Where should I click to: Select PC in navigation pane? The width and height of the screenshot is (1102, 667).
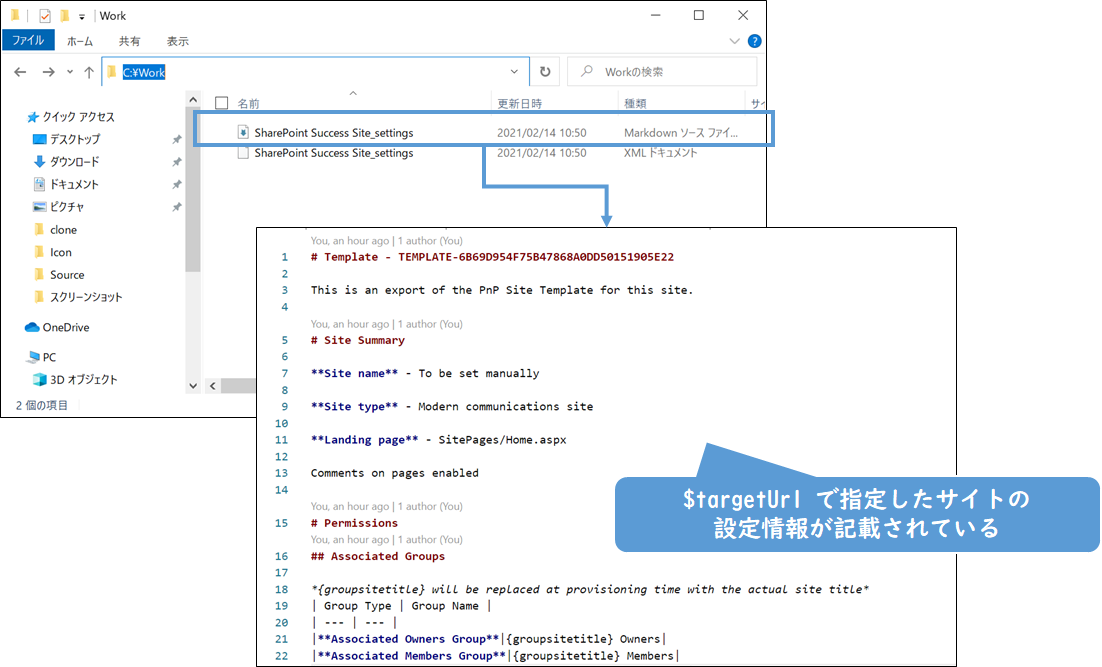[x=49, y=357]
